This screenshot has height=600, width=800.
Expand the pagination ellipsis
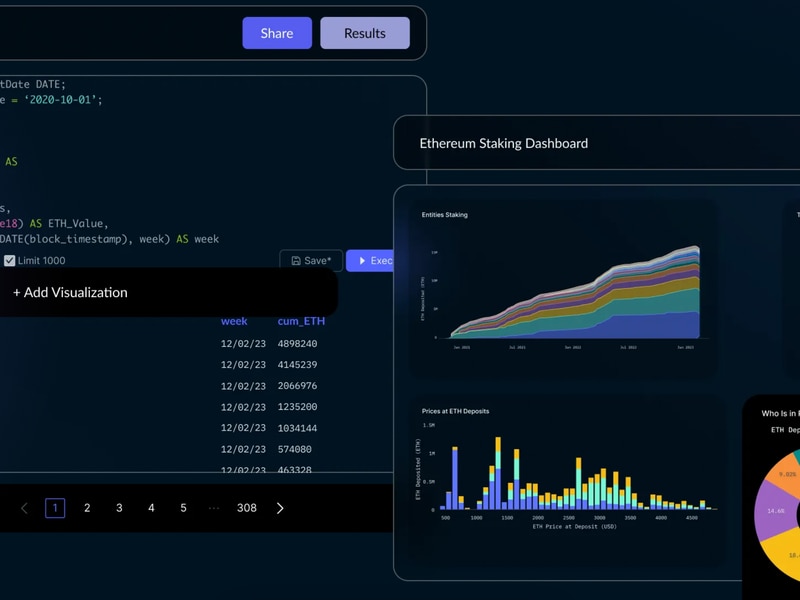tap(214, 508)
